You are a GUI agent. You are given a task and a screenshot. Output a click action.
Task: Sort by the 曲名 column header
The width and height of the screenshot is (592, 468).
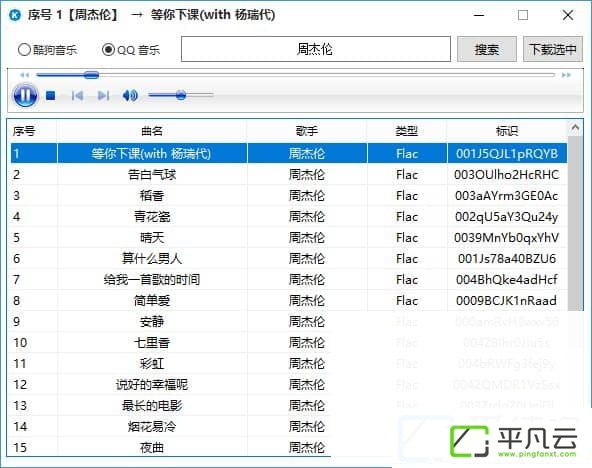point(152,131)
